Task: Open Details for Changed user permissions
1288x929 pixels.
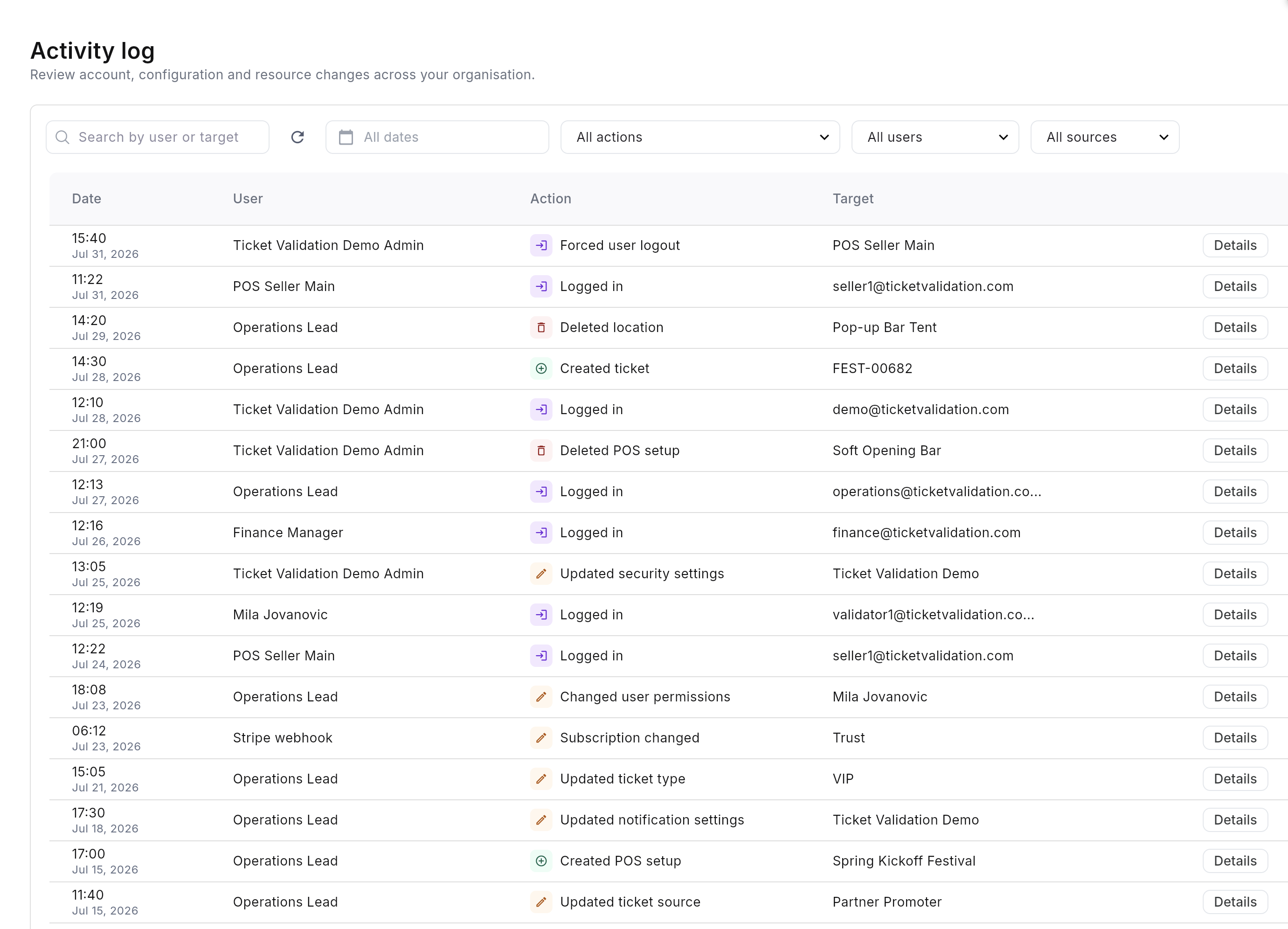Action: click(1235, 697)
